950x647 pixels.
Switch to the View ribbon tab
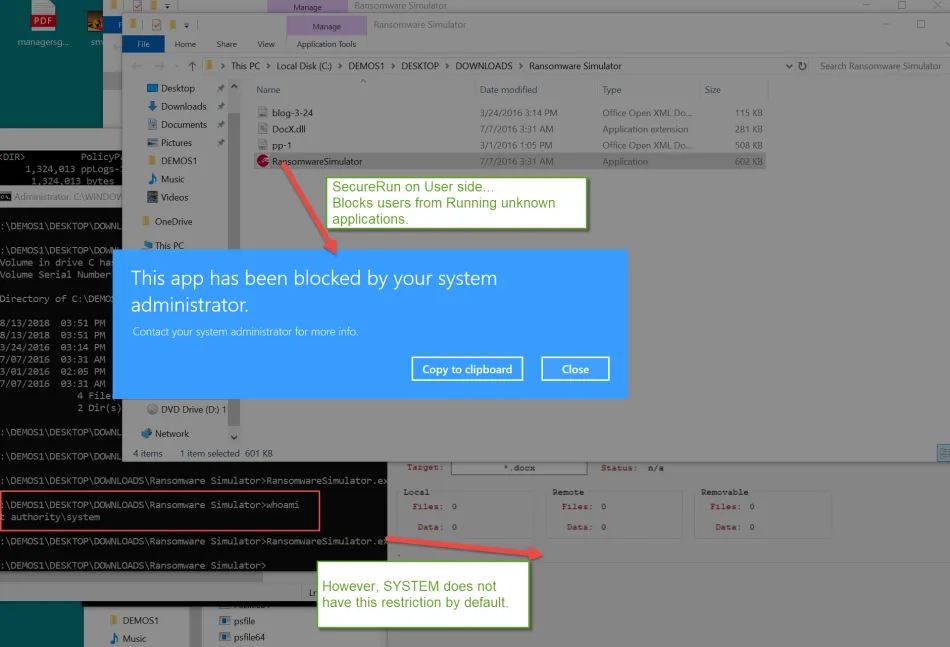266,44
